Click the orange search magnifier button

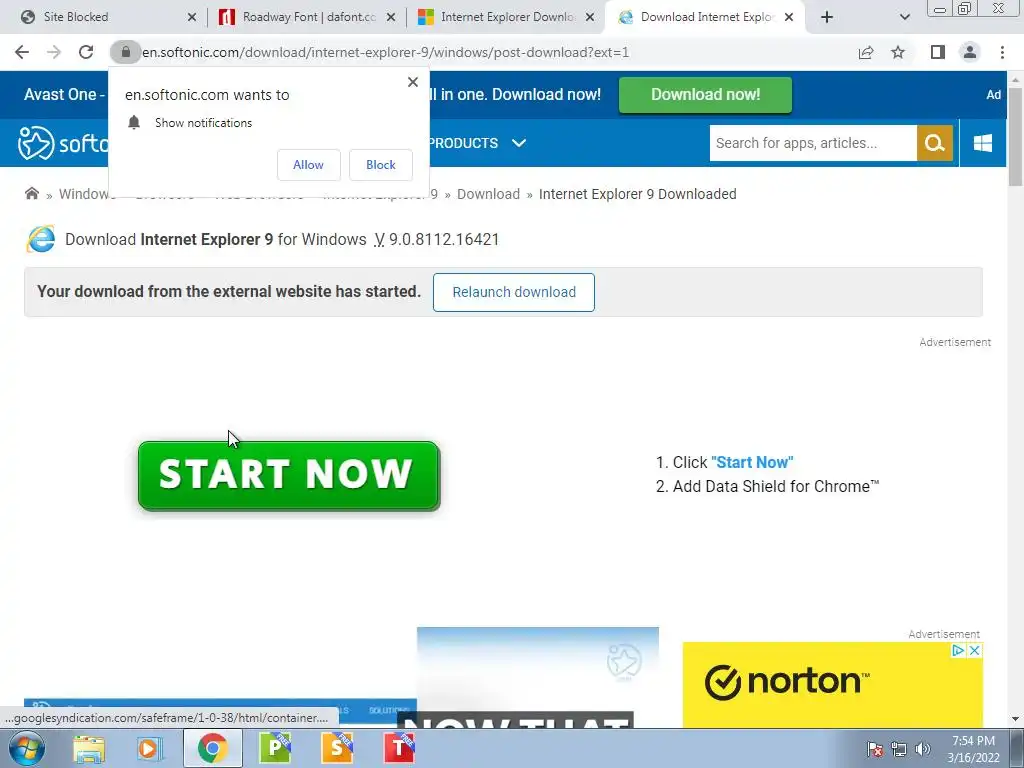(x=935, y=143)
